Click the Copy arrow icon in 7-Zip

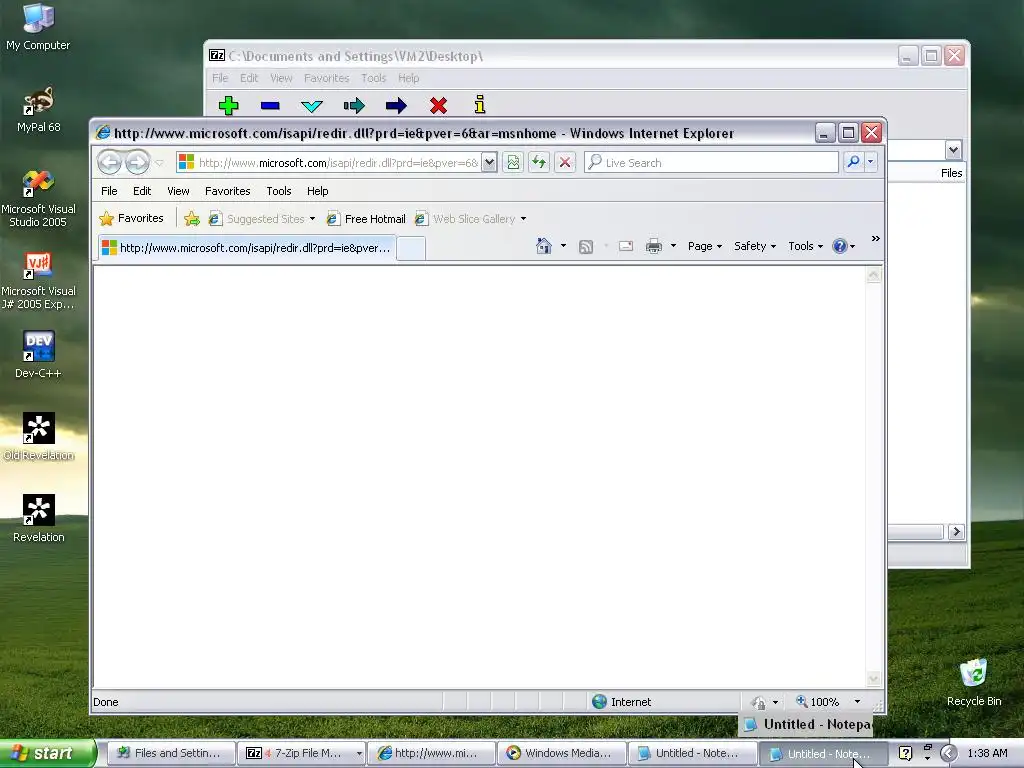(354, 105)
